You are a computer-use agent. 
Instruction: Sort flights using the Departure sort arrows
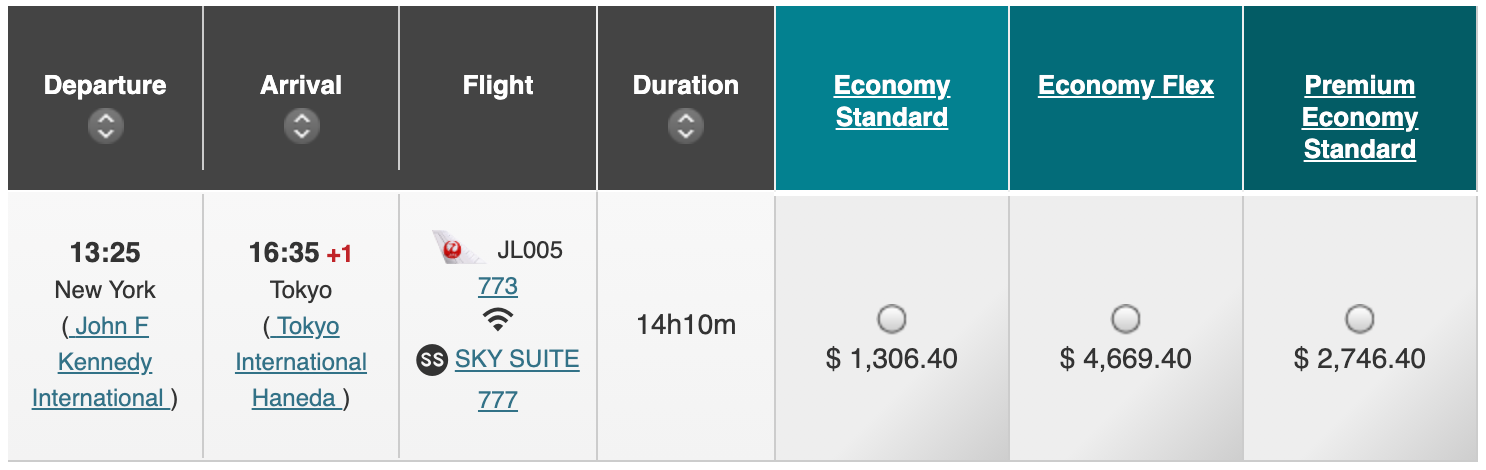tap(105, 127)
